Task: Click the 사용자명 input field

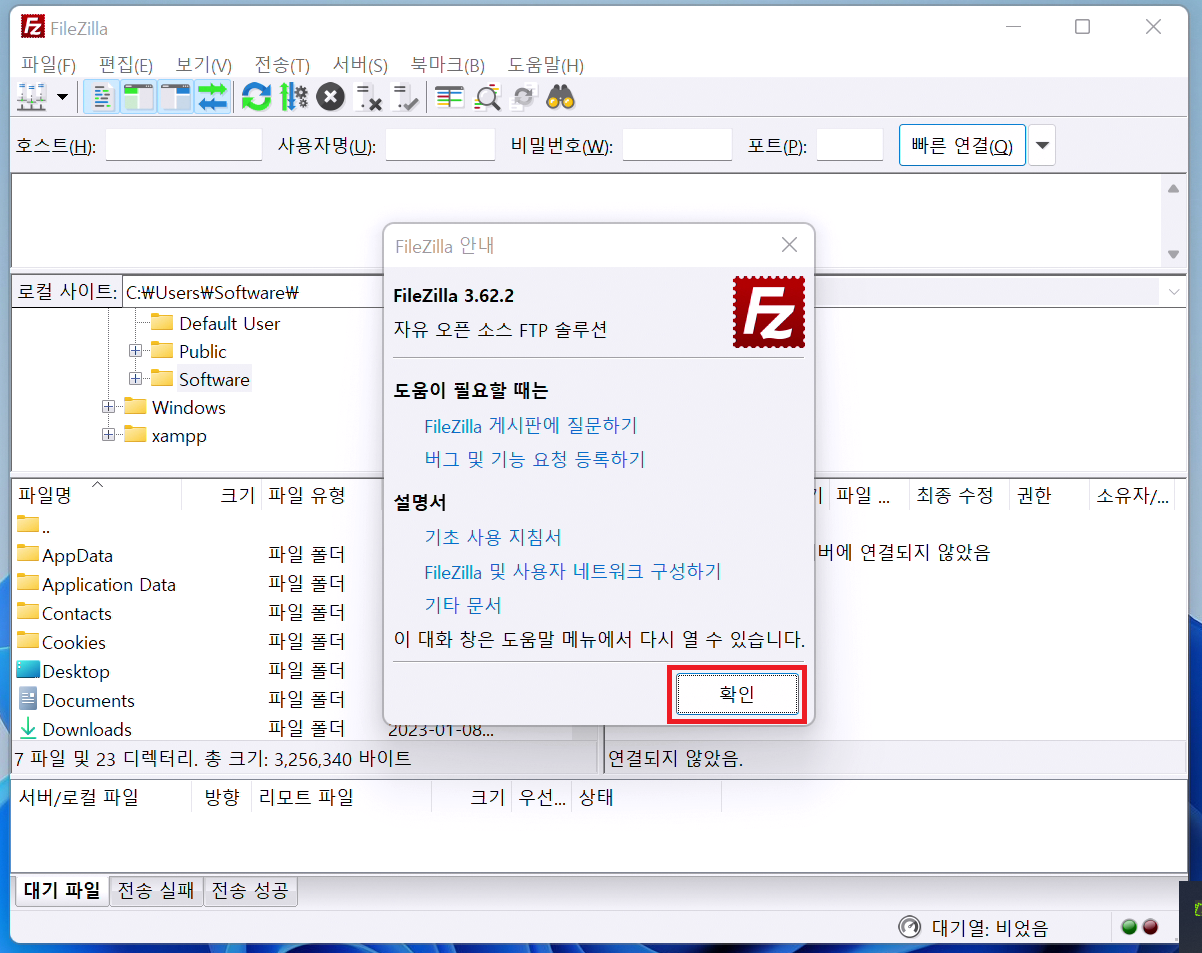Action: (440, 145)
